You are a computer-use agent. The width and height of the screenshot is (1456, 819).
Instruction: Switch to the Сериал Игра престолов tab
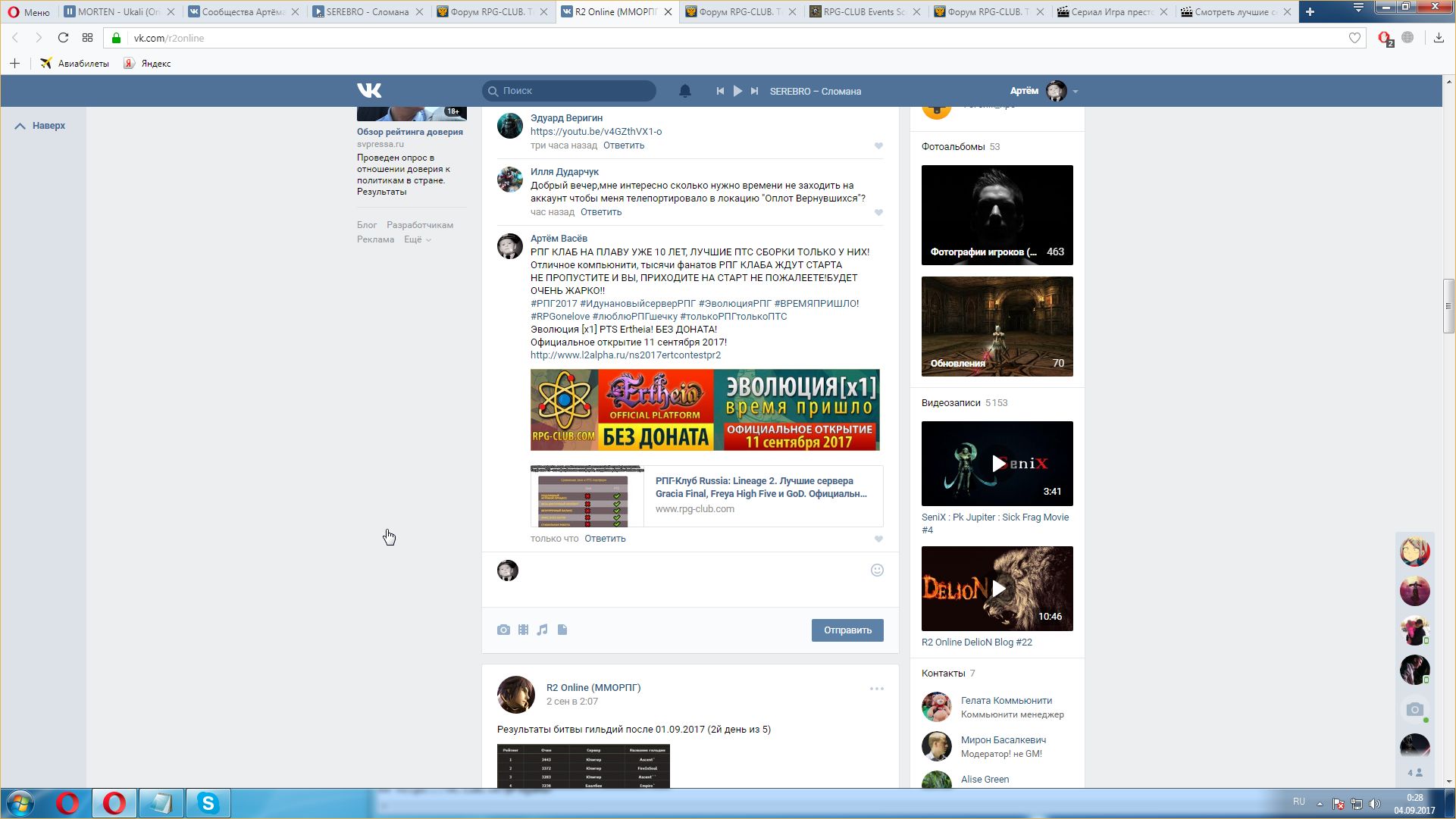click(x=1113, y=11)
